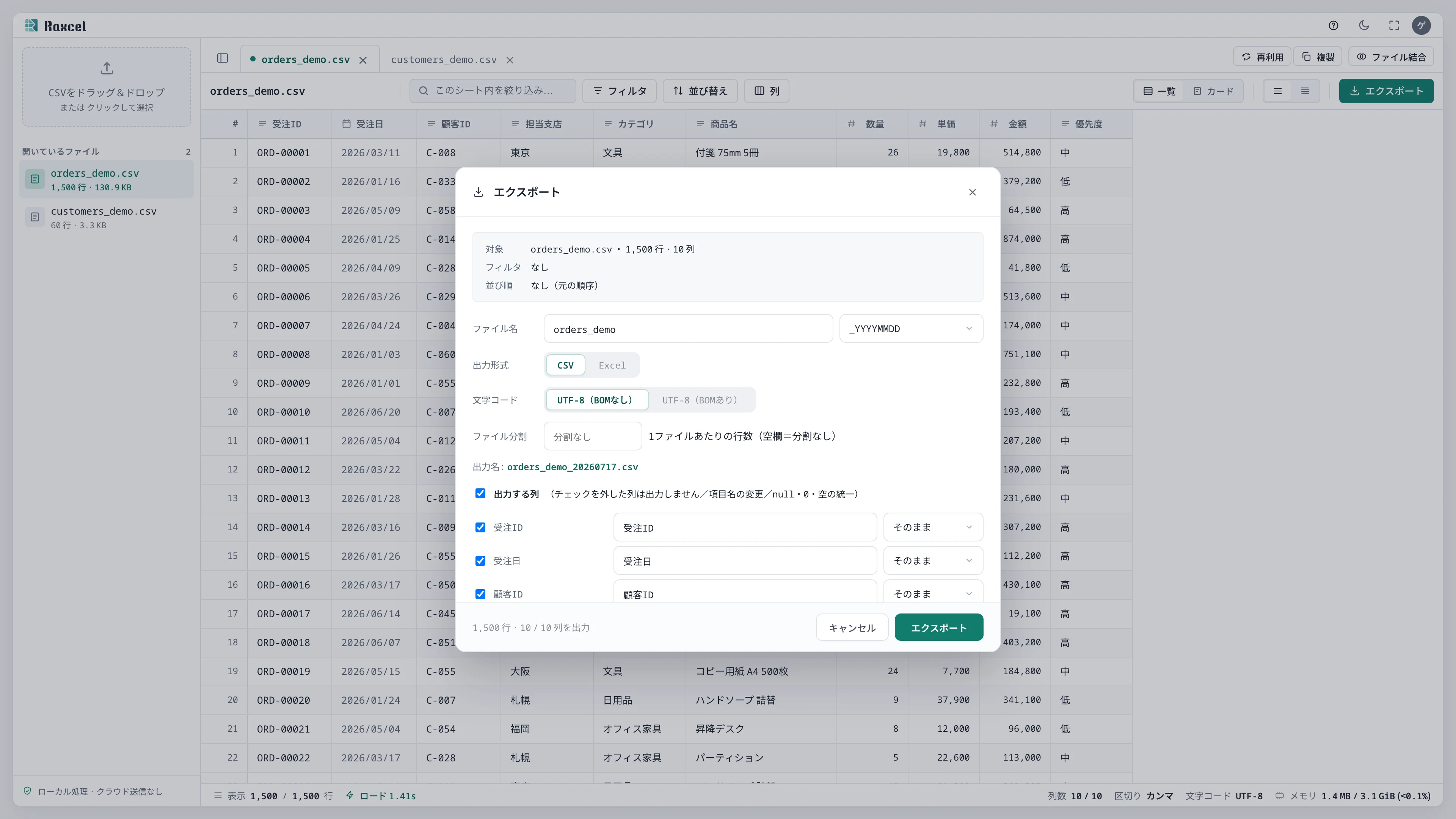Viewport: 1456px width, 819px height.
Task: Open the user avatar menu
Action: click(1421, 25)
